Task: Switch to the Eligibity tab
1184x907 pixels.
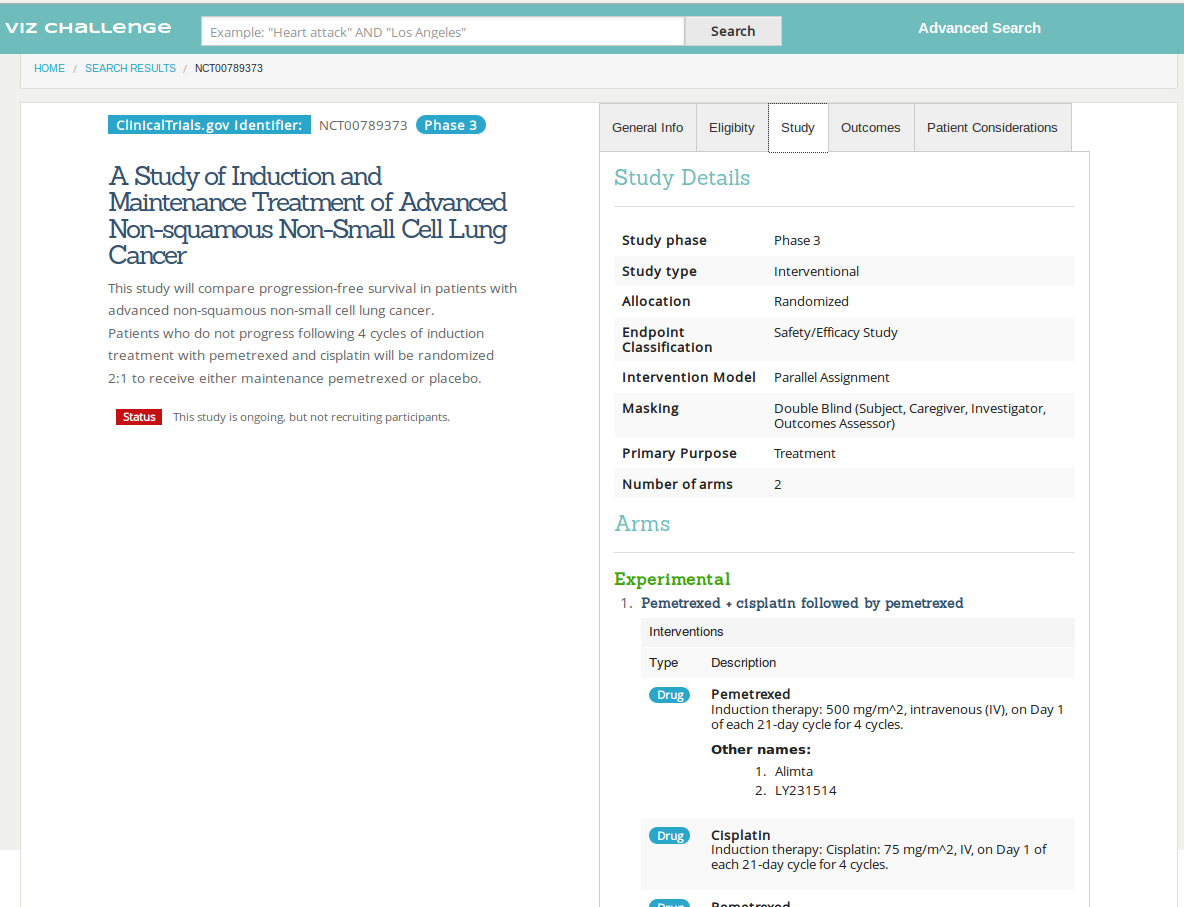Action: click(732, 128)
